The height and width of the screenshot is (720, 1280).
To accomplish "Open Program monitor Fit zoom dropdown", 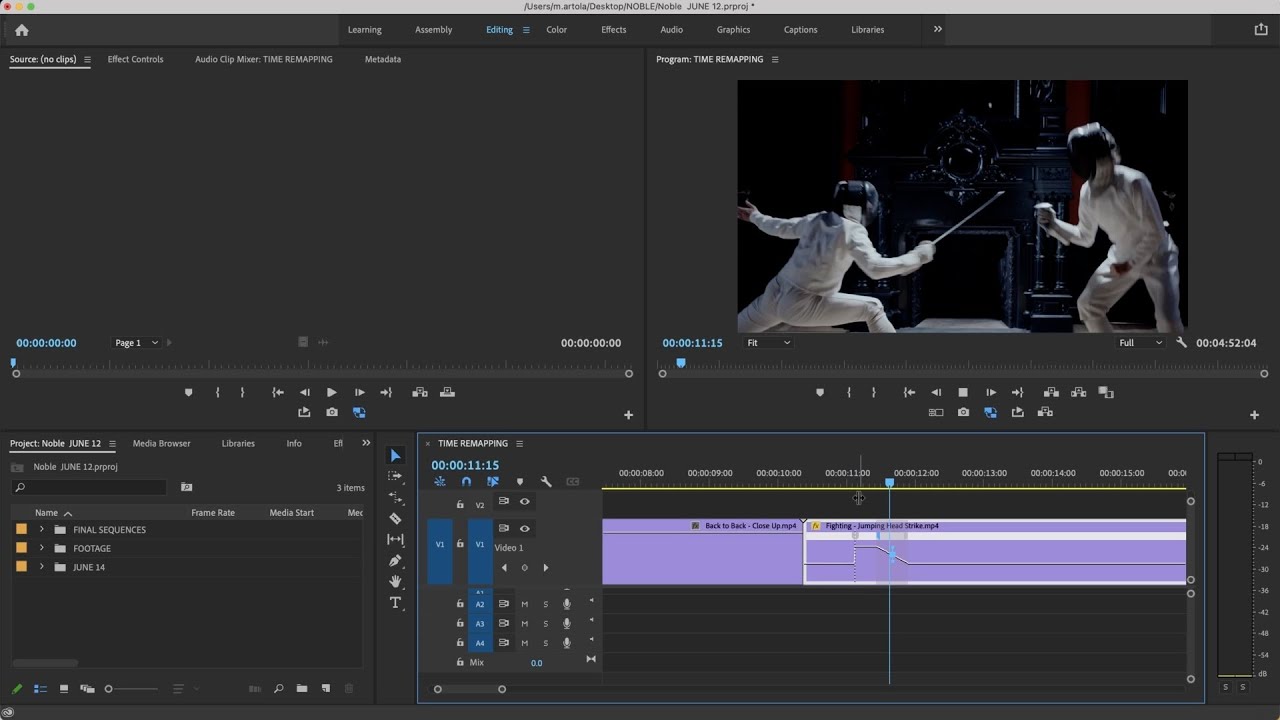I will (x=768, y=342).
